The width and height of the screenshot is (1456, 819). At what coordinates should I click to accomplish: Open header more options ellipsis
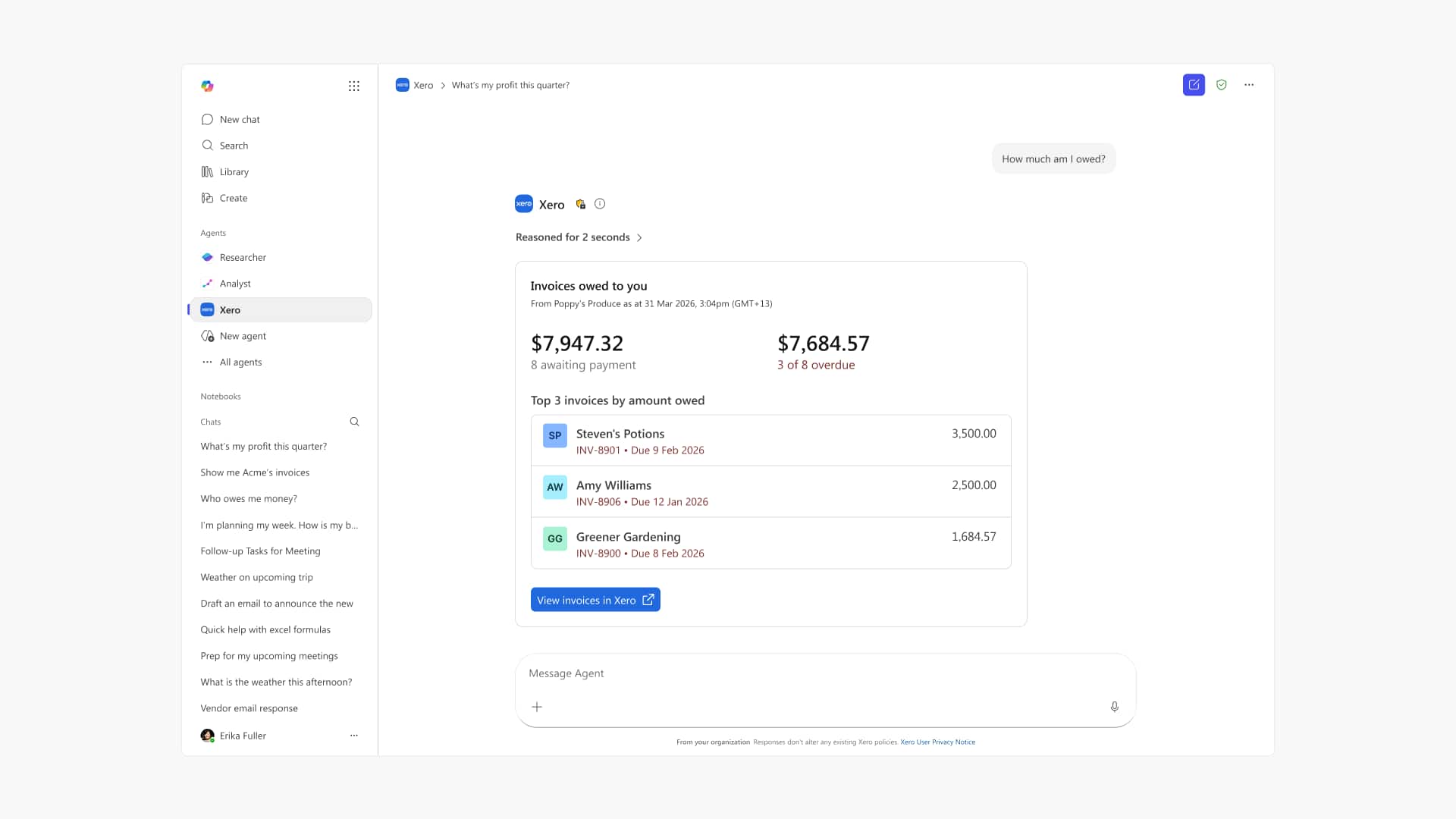(x=1249, y=85)
